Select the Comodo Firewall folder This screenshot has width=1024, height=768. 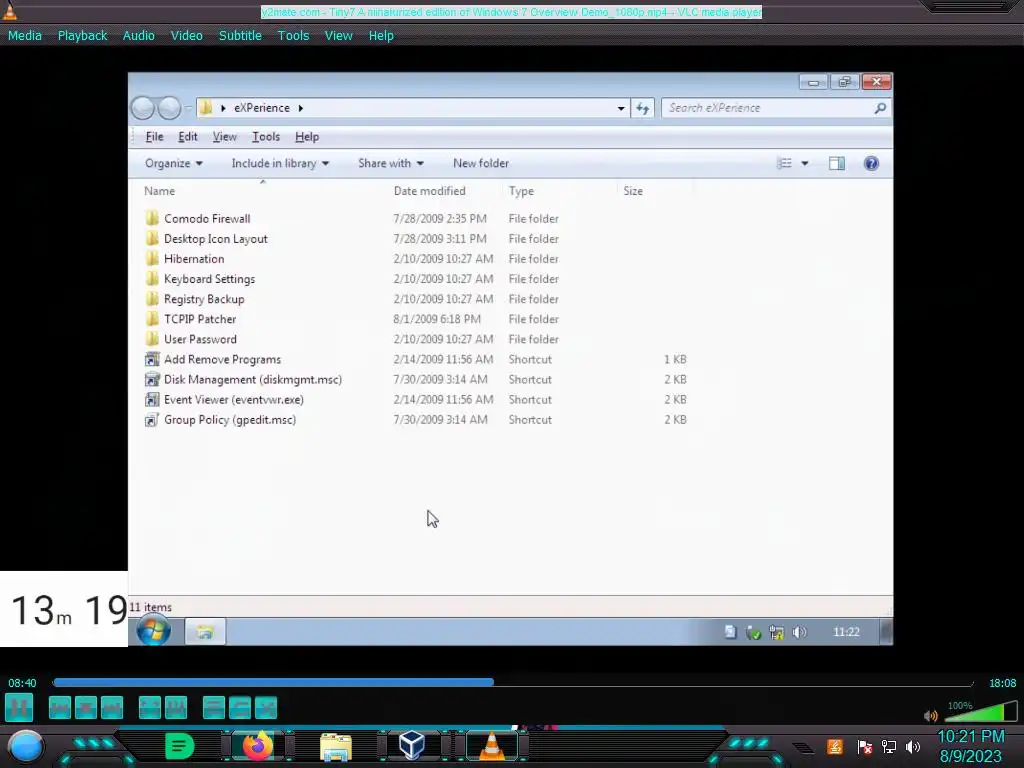pyautogui.click(x=207, y=219)
